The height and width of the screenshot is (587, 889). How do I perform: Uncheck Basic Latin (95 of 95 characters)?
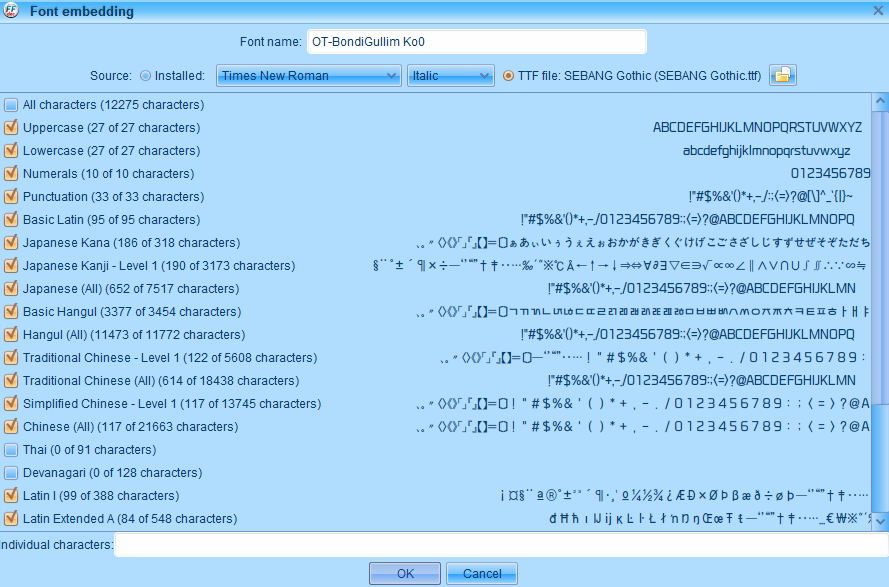click(x=11, y=219)
